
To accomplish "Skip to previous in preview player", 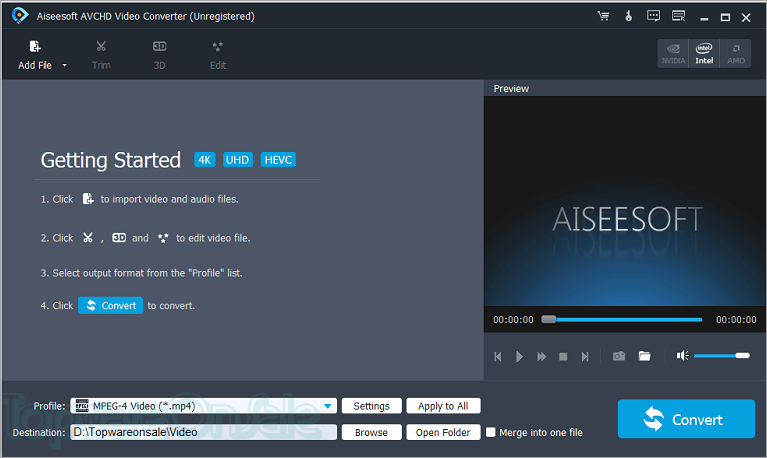I will (498, 357).
